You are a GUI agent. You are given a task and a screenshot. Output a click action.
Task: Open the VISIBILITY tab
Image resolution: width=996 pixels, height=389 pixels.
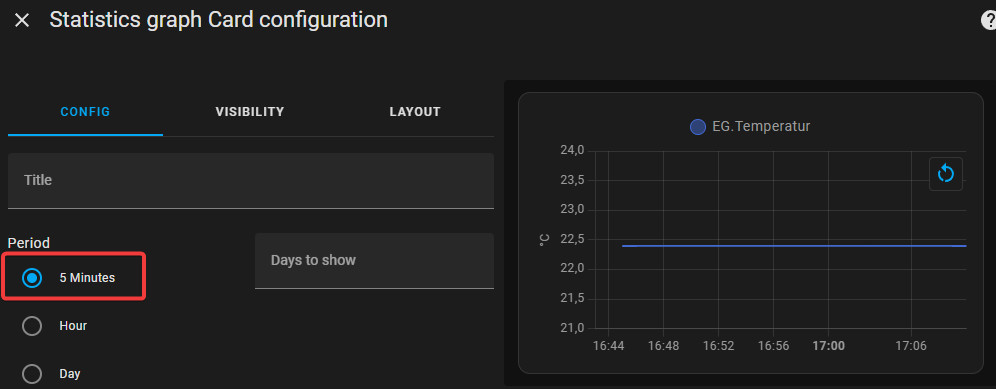tap(250, 112)
